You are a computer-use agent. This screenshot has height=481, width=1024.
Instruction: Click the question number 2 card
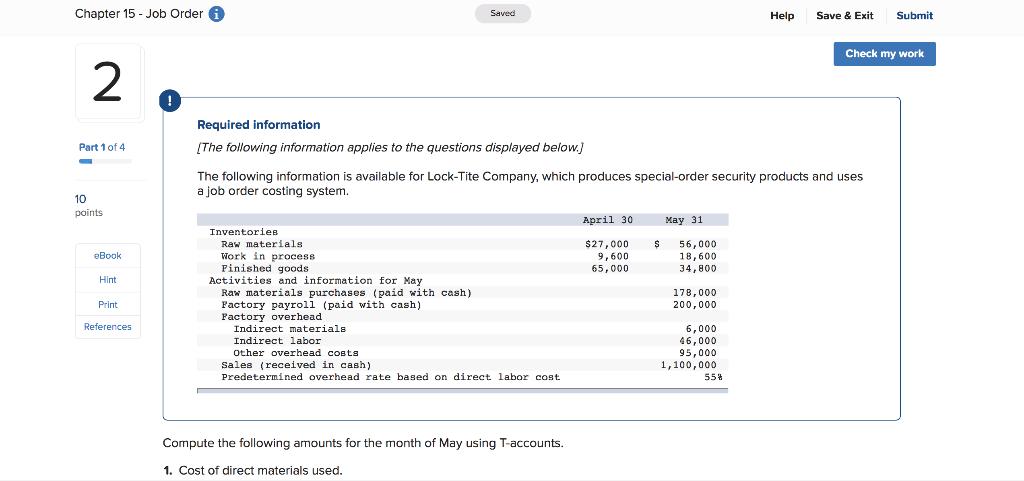pyautogui.click(x=108, y=85)
